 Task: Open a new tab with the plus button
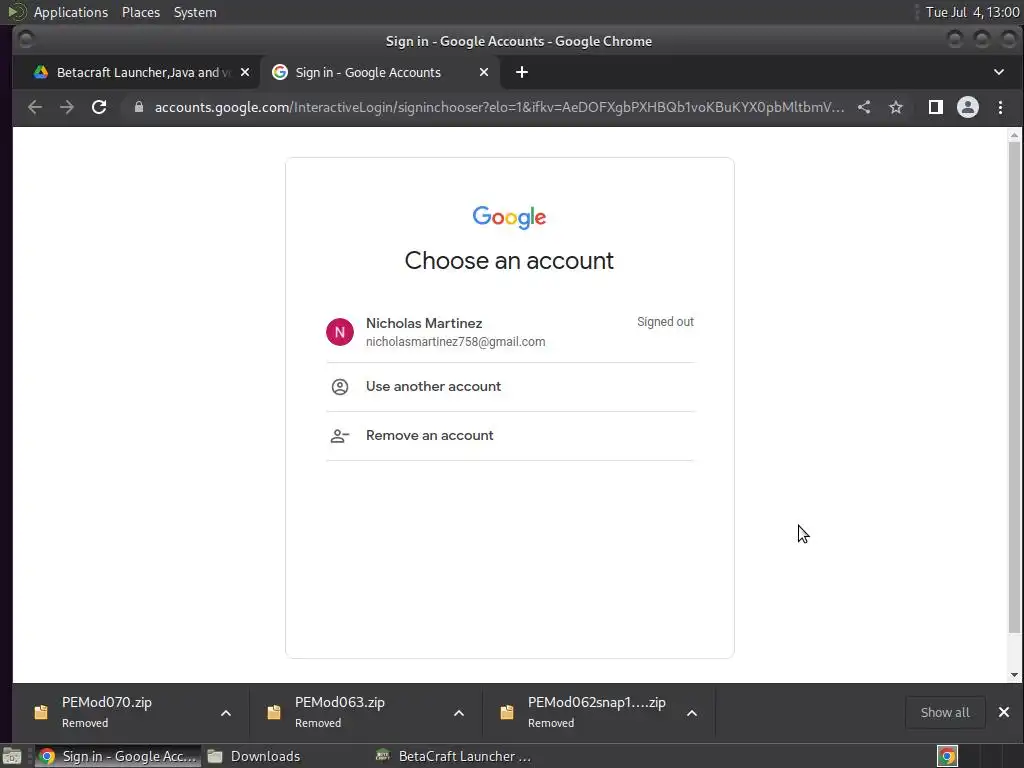(x=522, y=72)
